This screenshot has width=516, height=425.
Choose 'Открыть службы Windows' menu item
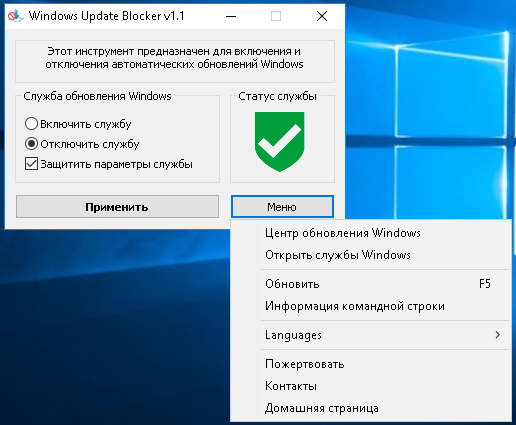point(371,255)
